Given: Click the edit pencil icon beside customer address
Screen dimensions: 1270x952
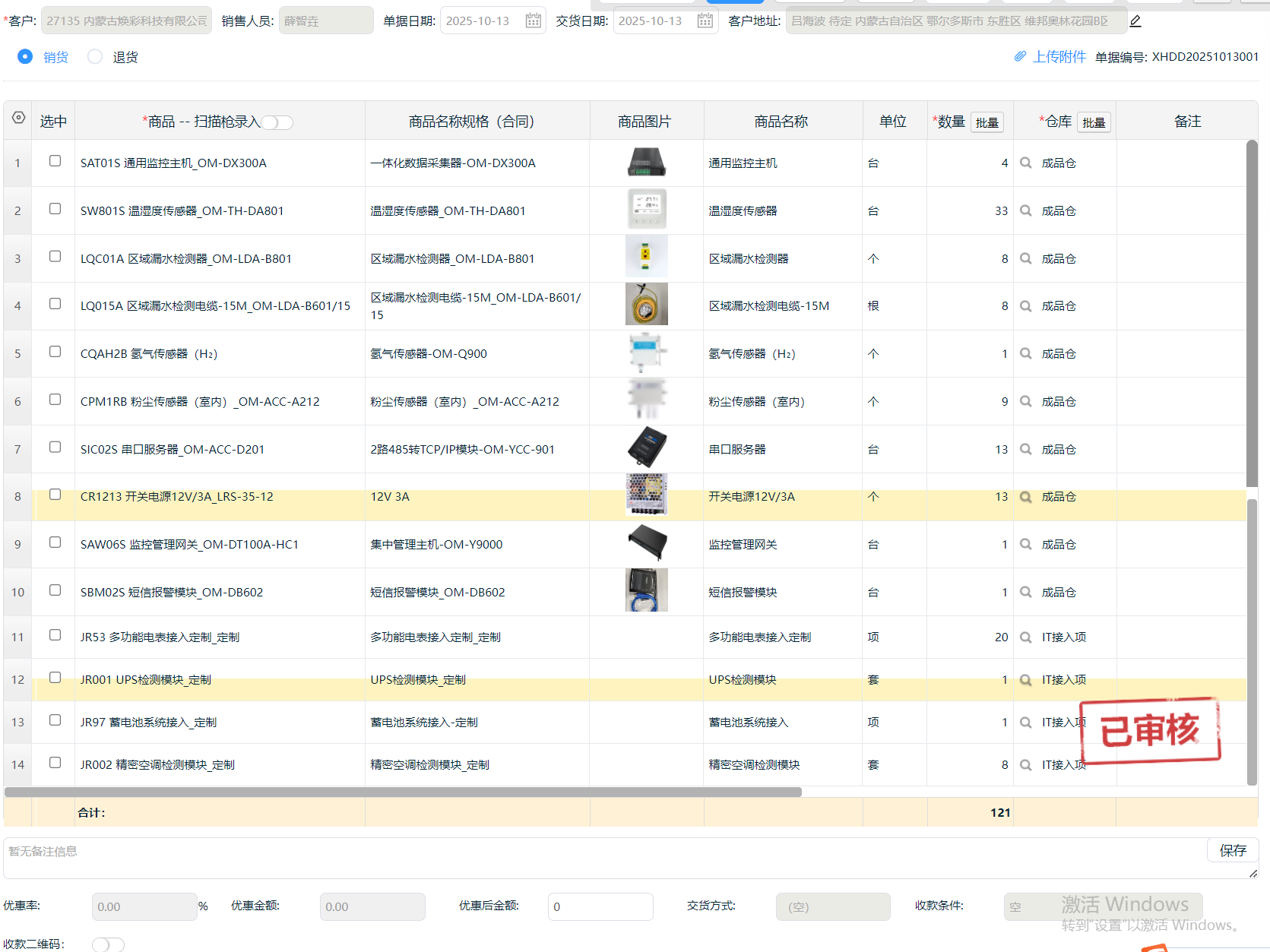Looking at the screenshot, I should pyautogui.click(x=1135, y=21).
